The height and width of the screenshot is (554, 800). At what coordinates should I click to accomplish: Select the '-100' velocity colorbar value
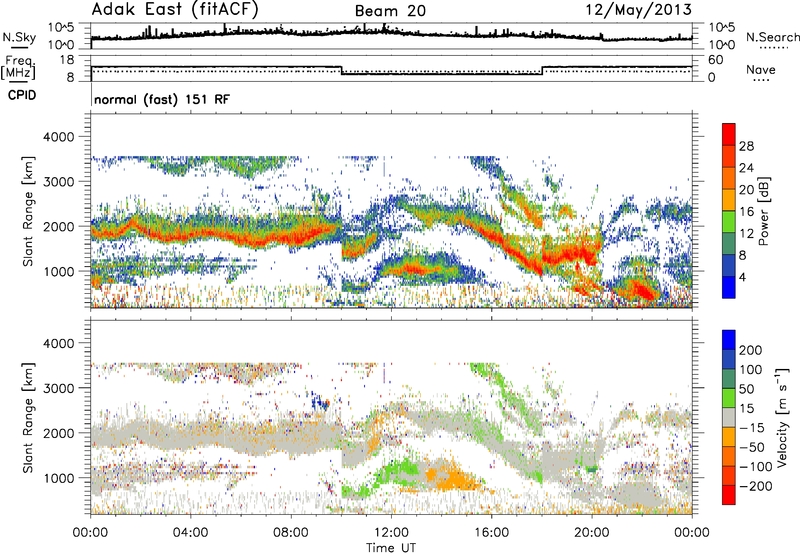pyautogui.click(x=756, y=467)
